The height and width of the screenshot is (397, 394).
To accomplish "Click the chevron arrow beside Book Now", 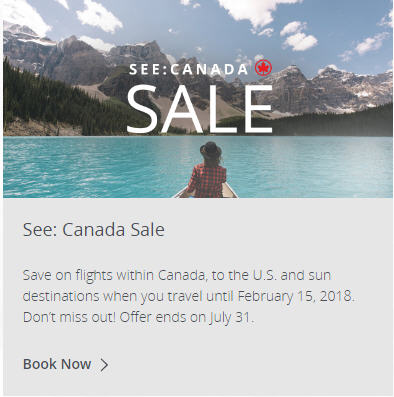I will [x=104, y=365].
